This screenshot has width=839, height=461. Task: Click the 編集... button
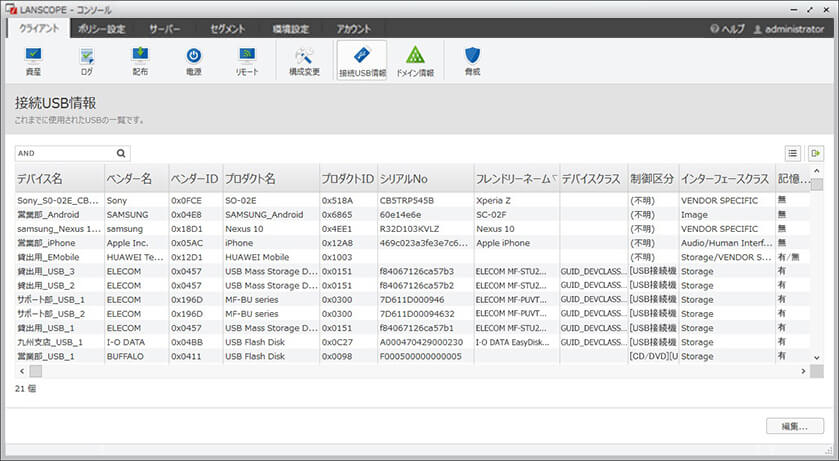click(795, 426)
